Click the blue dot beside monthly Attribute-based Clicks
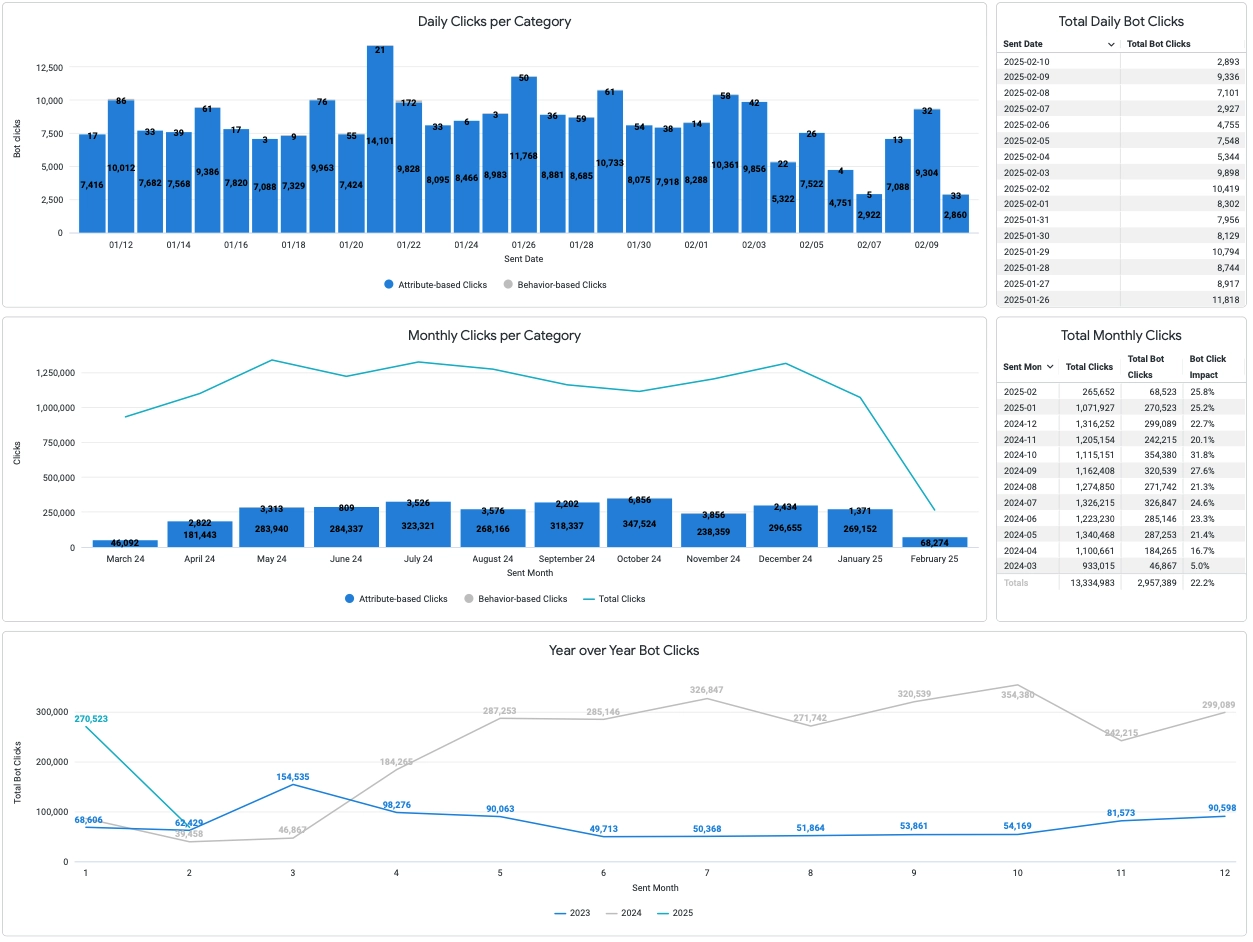 349,599
